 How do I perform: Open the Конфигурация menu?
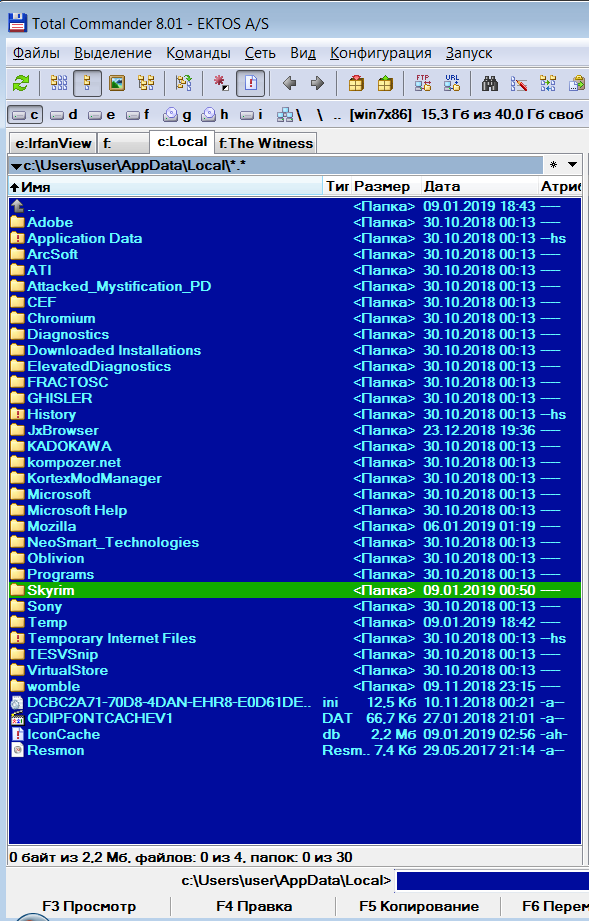[381, 53]
